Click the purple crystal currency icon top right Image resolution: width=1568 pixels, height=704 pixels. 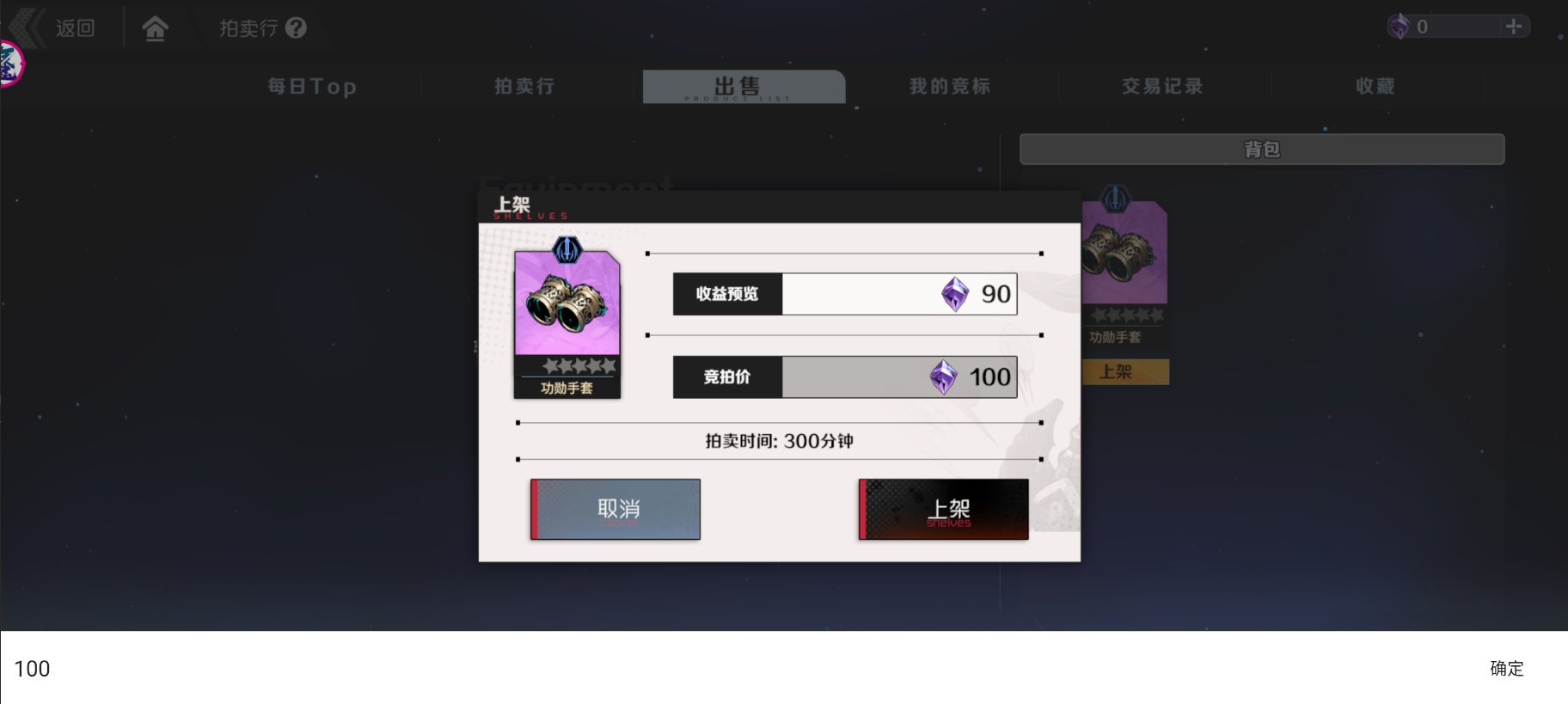pyautogui.click(x=1400, y=27)
